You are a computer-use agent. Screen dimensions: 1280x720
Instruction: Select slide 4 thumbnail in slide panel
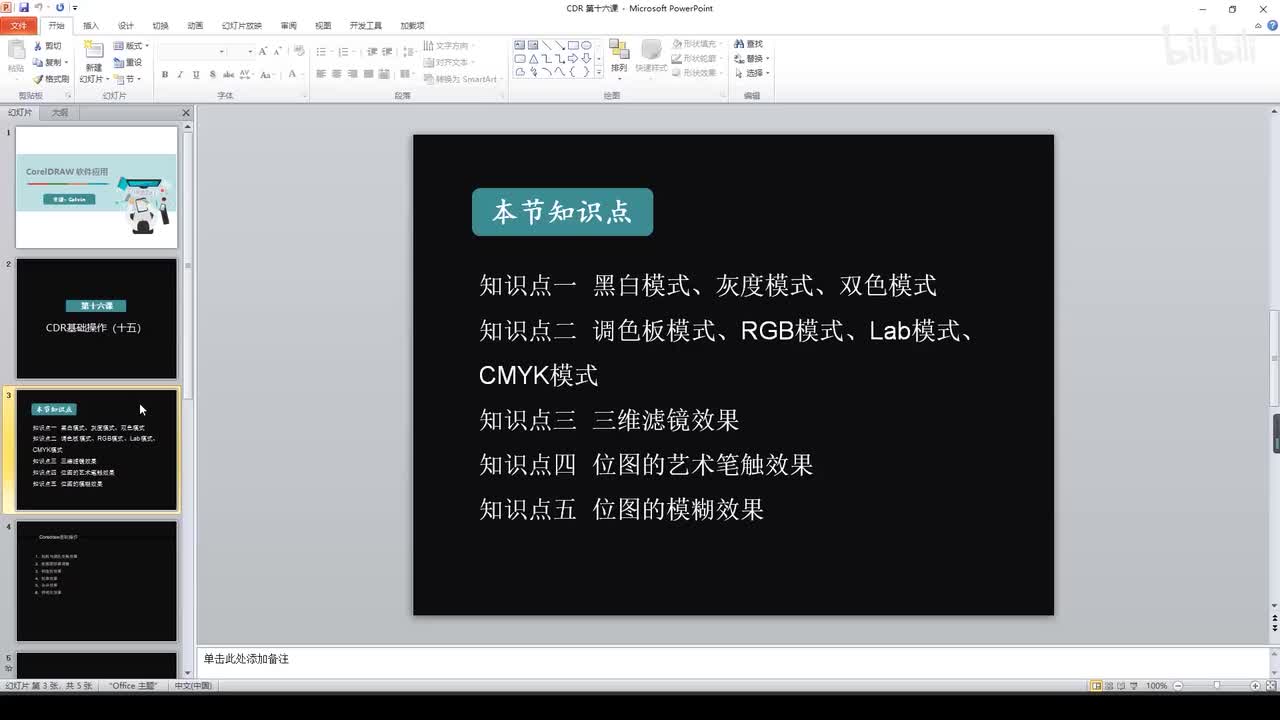[97, 581]
